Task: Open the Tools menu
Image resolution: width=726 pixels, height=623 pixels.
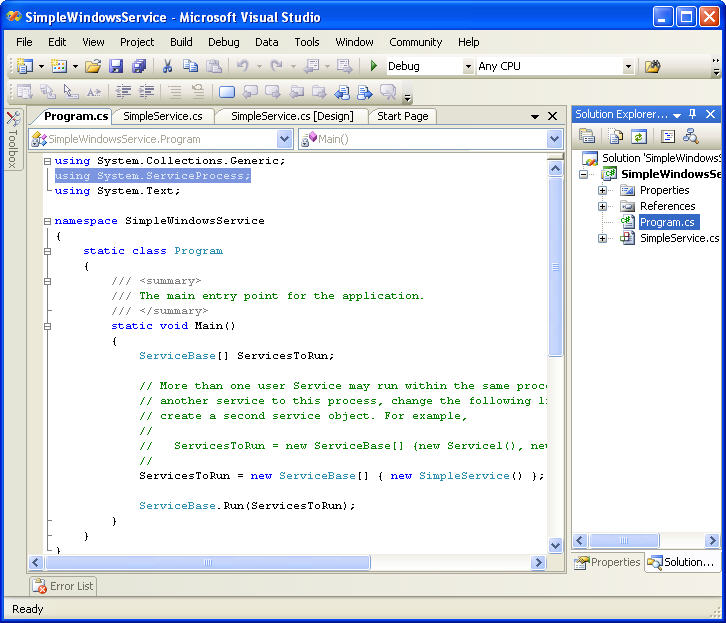Action: (x=307, y=42)
